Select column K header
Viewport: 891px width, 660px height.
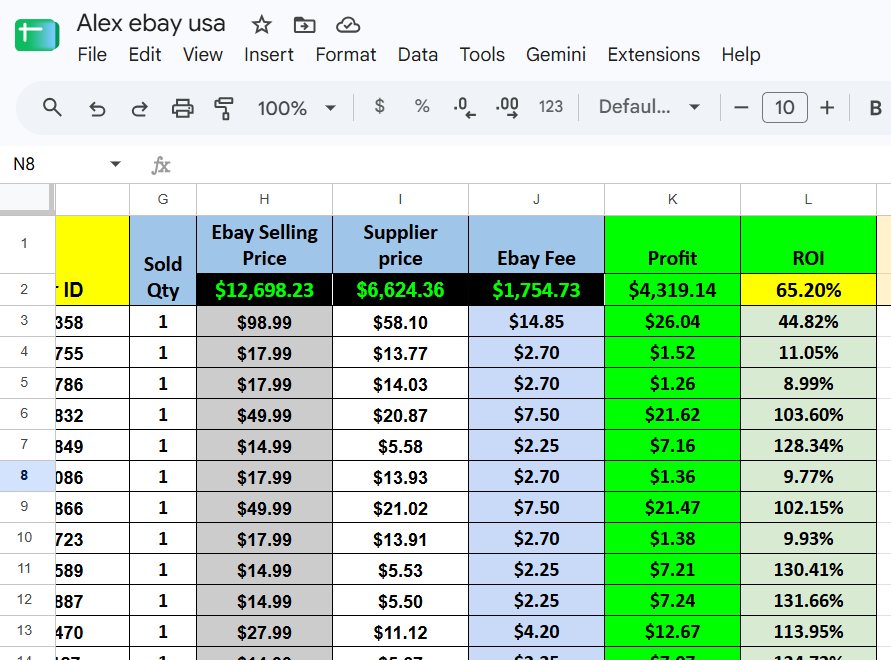(x=672, y=200)
